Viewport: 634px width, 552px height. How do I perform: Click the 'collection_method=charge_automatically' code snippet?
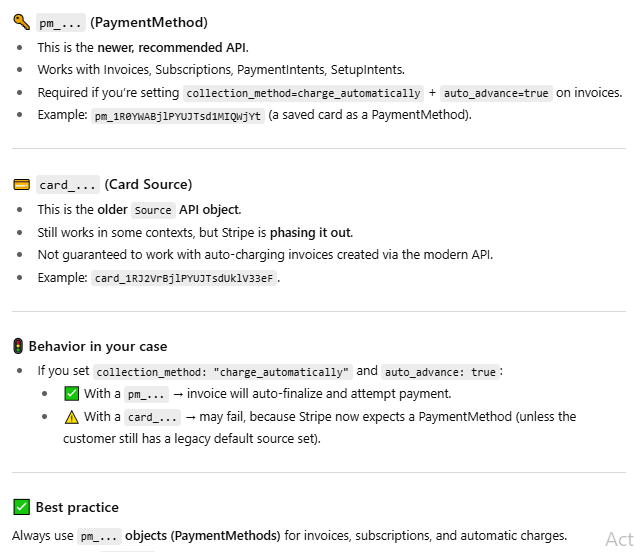click(x=303, y=93)
